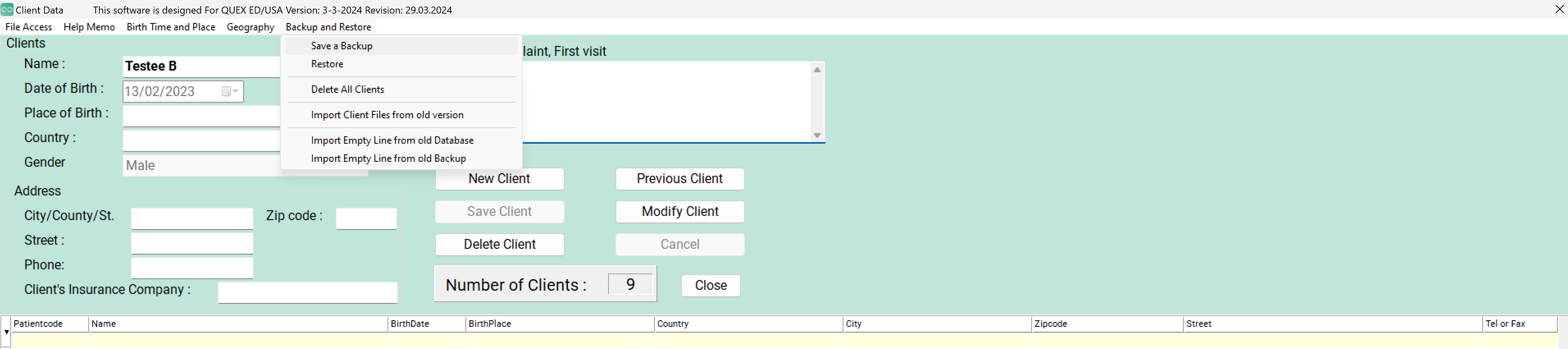Select Save a Backup menu entry

pos(342,46)
